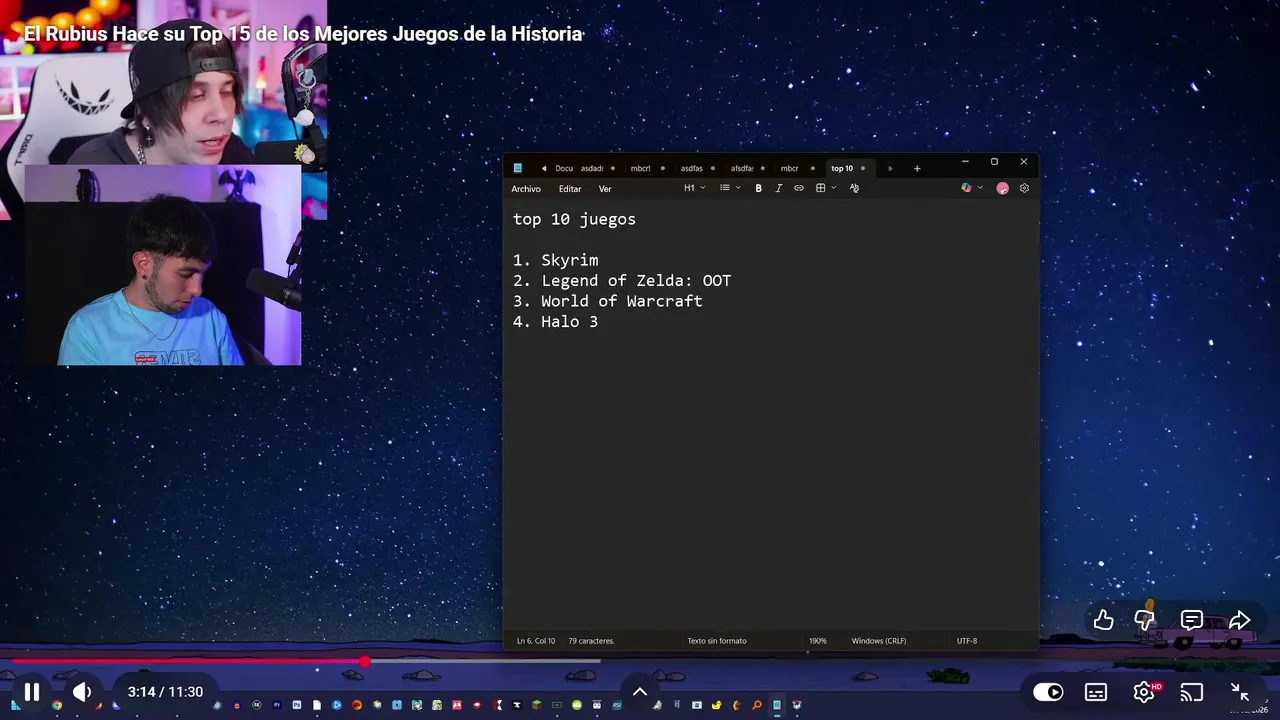Click the Notepad app icon in title bar

click(x=518, y=168)
